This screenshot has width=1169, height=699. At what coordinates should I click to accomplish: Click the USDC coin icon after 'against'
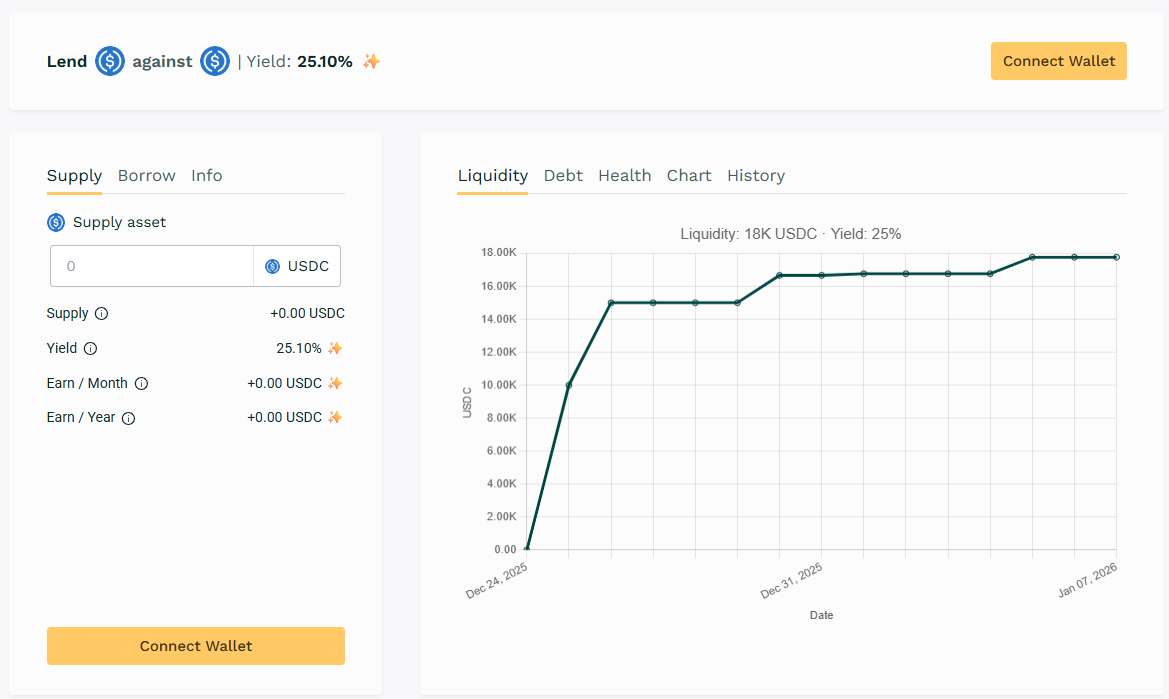[x=215, y=62]
